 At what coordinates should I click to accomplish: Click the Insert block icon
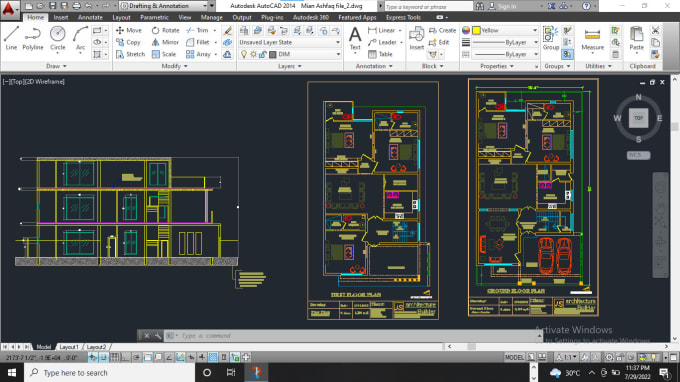point(416,38)
